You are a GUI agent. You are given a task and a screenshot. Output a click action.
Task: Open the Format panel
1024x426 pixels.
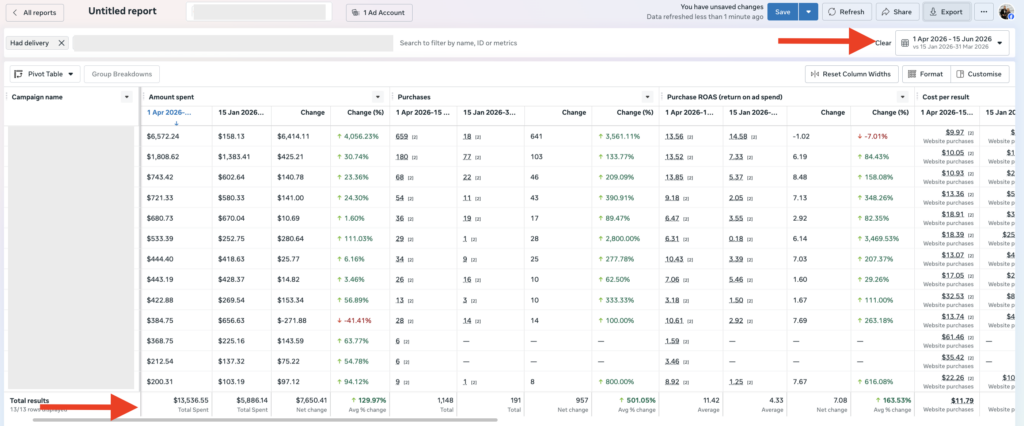coord(926,74)
